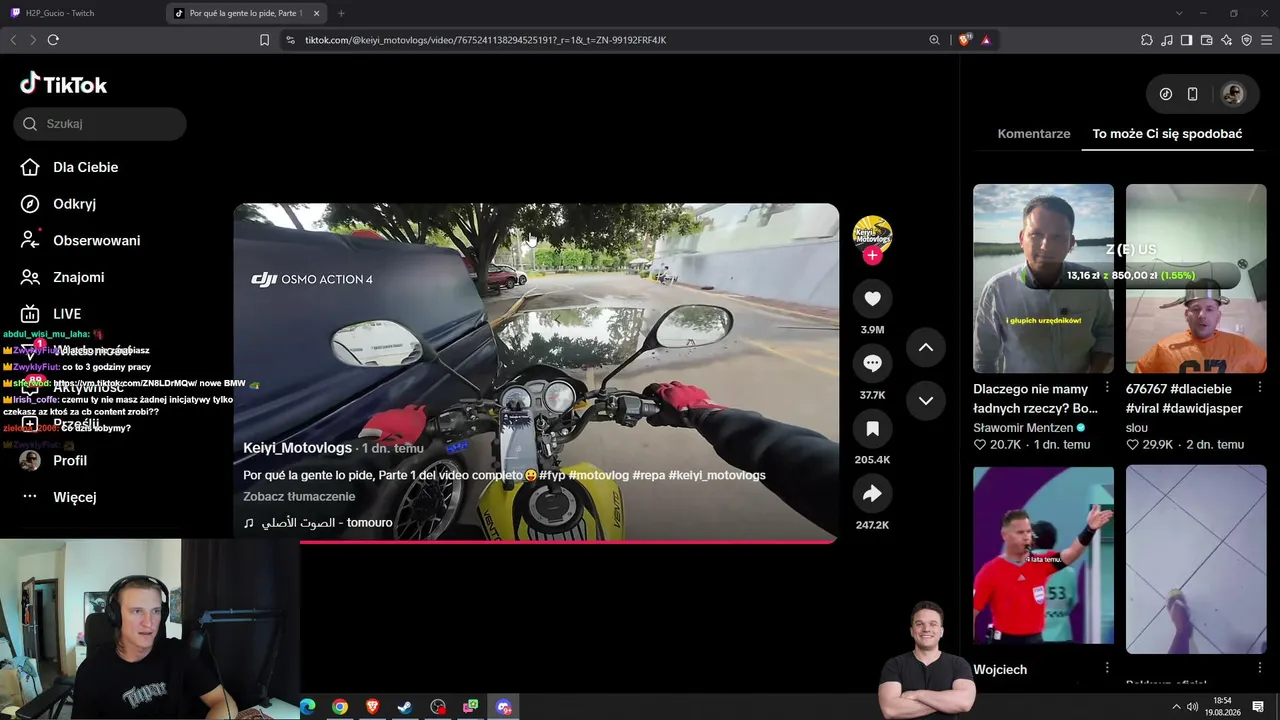
Task: Open Dla Ciebie feed in sidebar
Action: 69,167
